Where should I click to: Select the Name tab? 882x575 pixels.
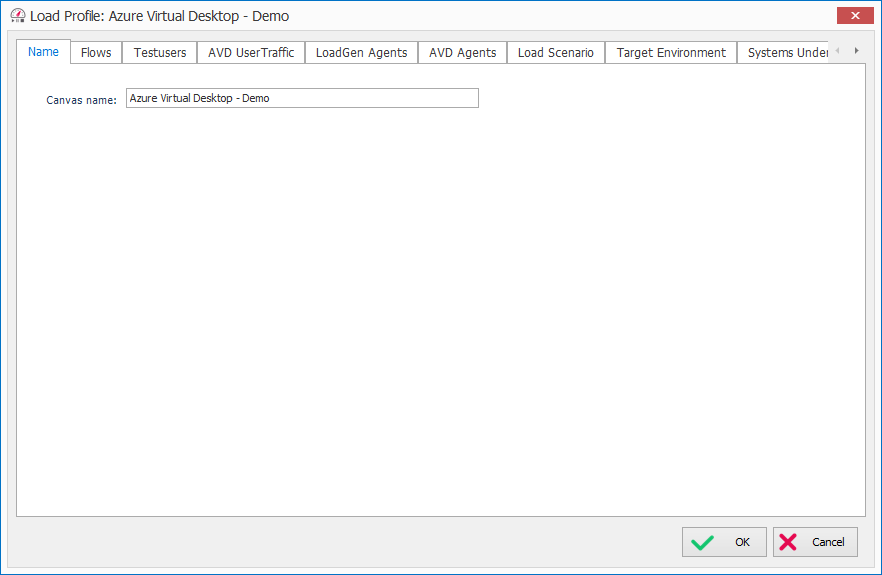point(43,52)
